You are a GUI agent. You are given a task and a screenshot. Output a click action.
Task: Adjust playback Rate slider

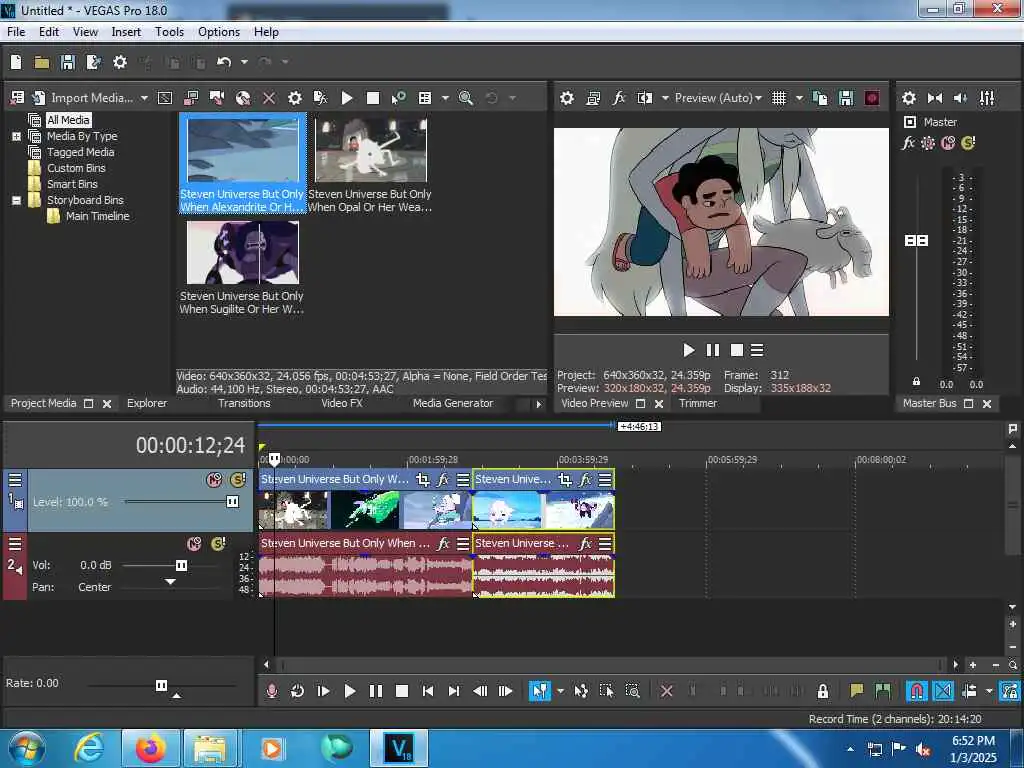tap(161, 685)
